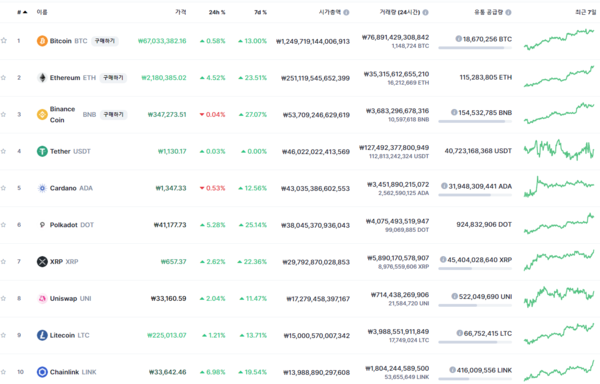Sort by circulating supply column header
The height and width of the screenshot is (384, 600).
(x=489, y=12)
